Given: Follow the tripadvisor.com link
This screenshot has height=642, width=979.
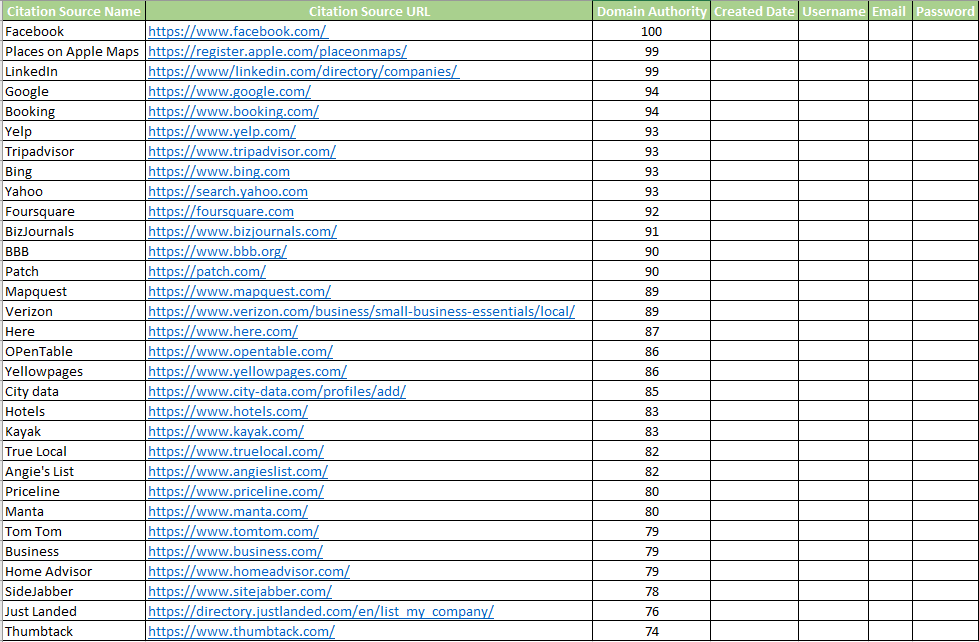Looking at the screenshot, I should tap(242, 151).
